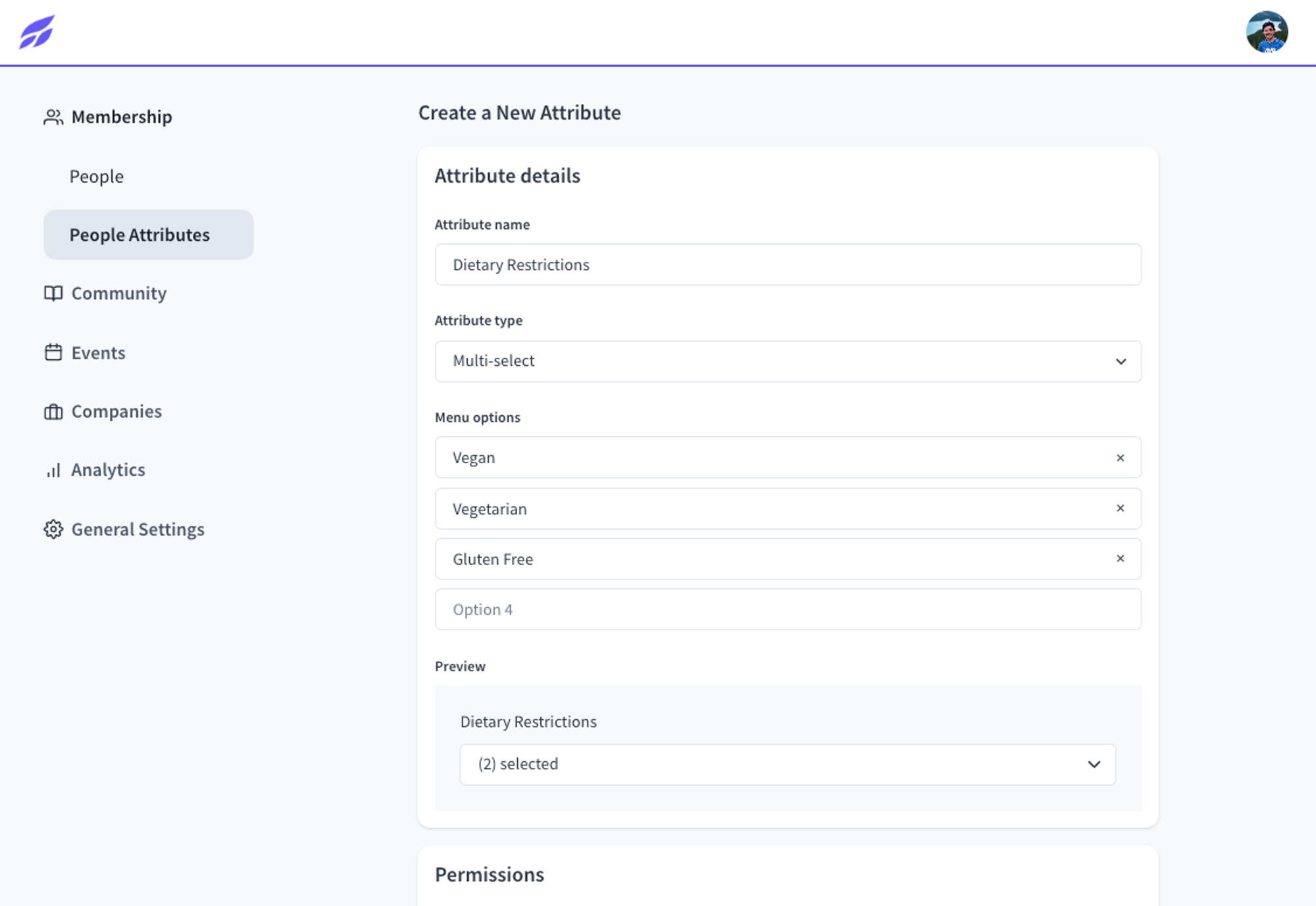Edit the Attribute name field

[788, 264]
